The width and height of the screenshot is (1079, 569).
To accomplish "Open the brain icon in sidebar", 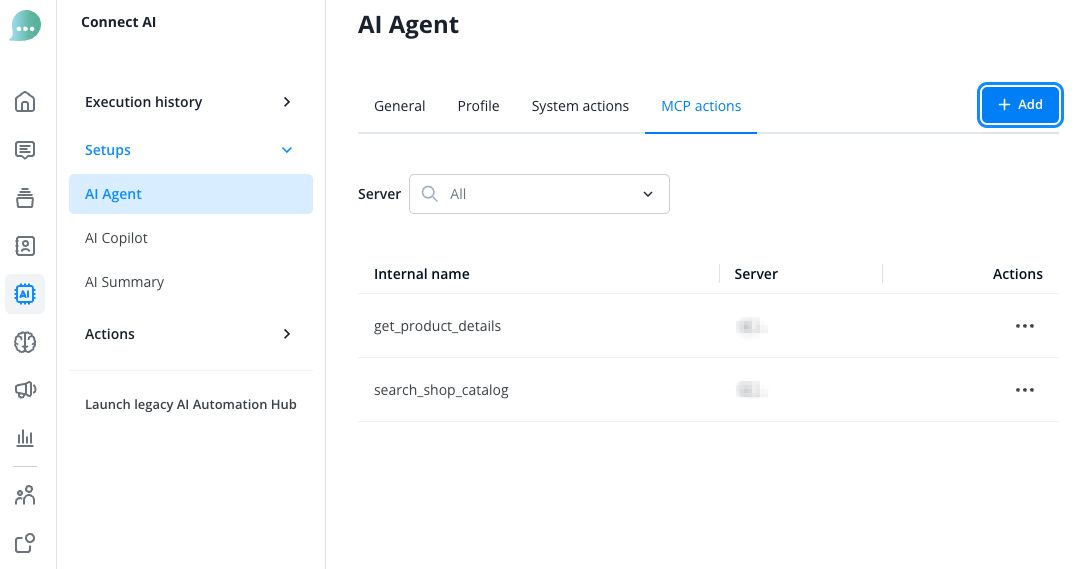I will click(x=25, y=342).
